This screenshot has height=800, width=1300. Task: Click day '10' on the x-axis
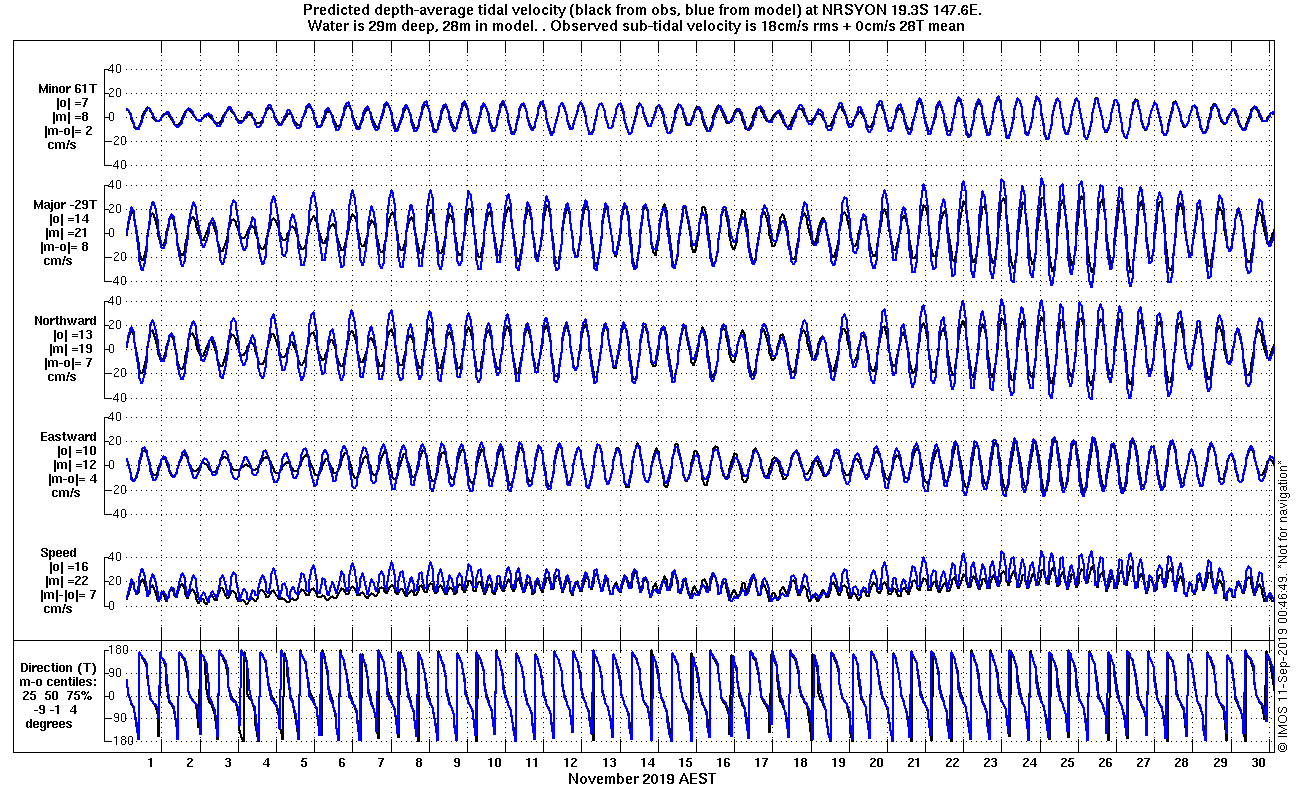coord(495,762)
